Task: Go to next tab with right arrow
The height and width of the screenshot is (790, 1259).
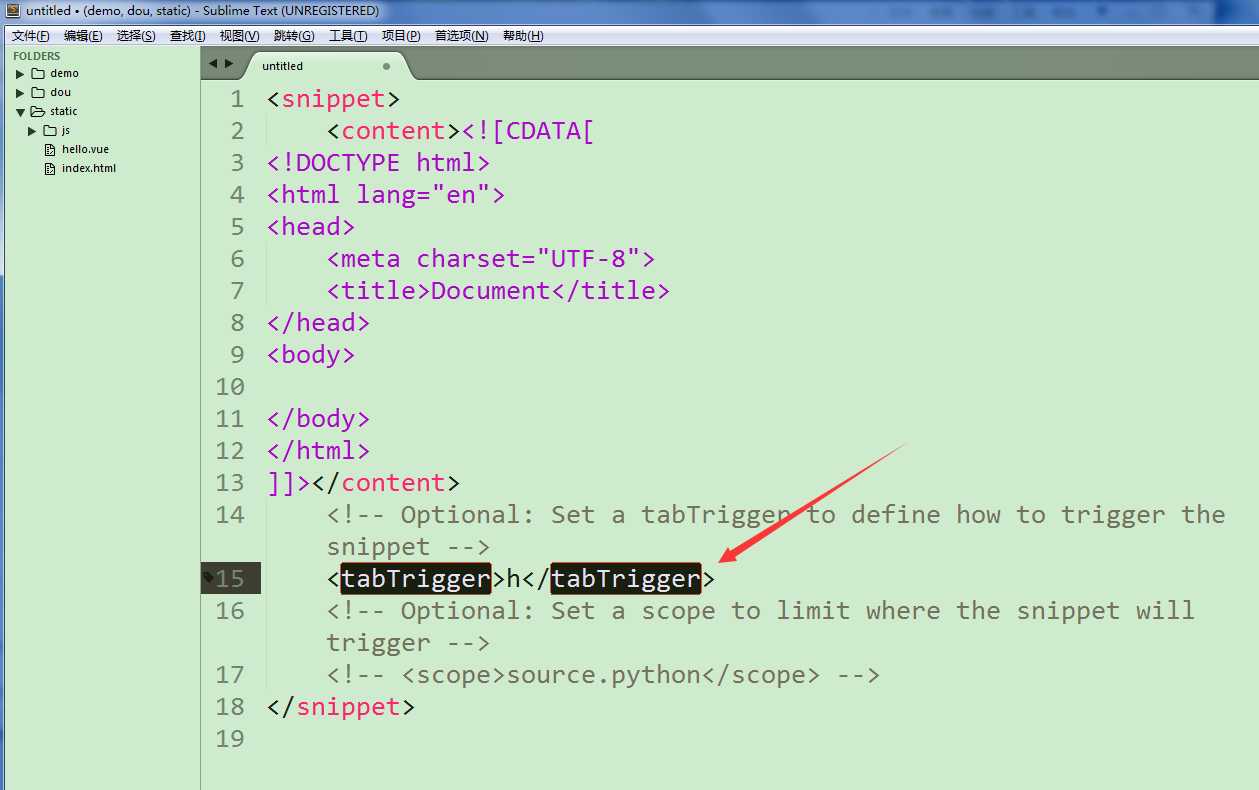Action: click(x=229, y=64)
